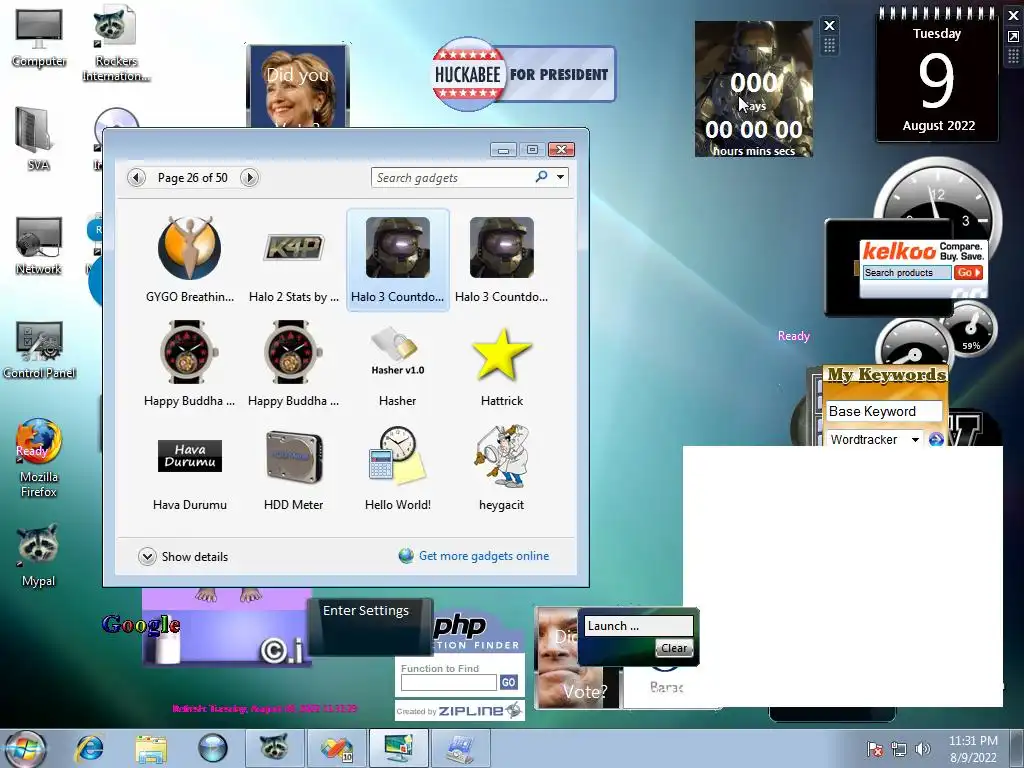Close the Halo countdown gadget
The height and width of the screenshot is (768, 1024).
click(829, 25)
